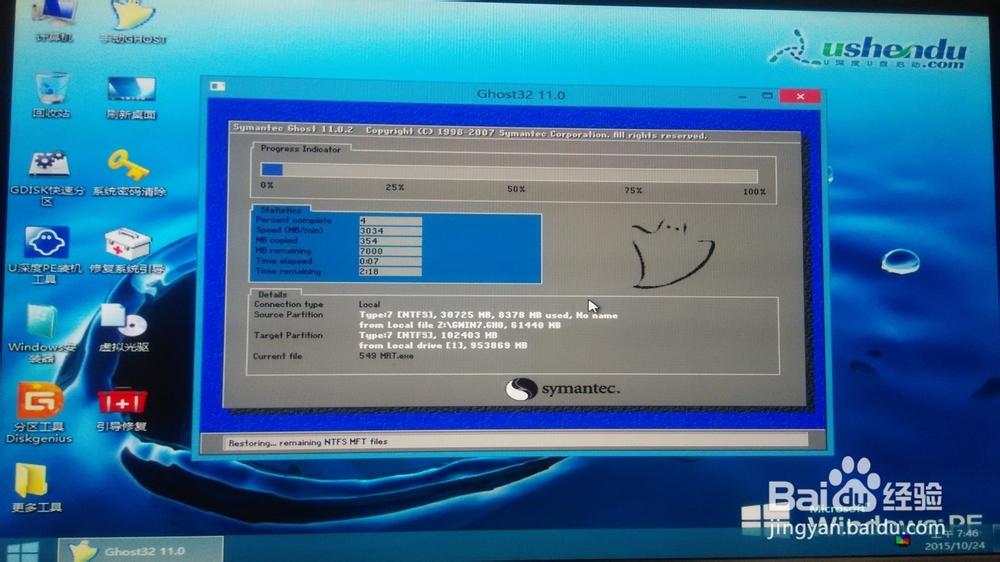
Task: Click the Windows Start button
Action: [23, 551]
